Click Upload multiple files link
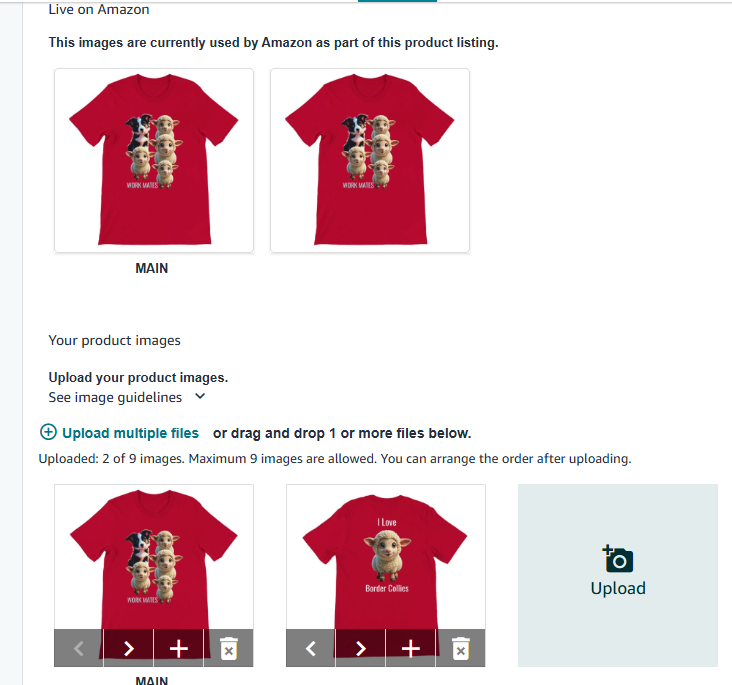Screen dimensions: 732x685 [x=130, y=433]
